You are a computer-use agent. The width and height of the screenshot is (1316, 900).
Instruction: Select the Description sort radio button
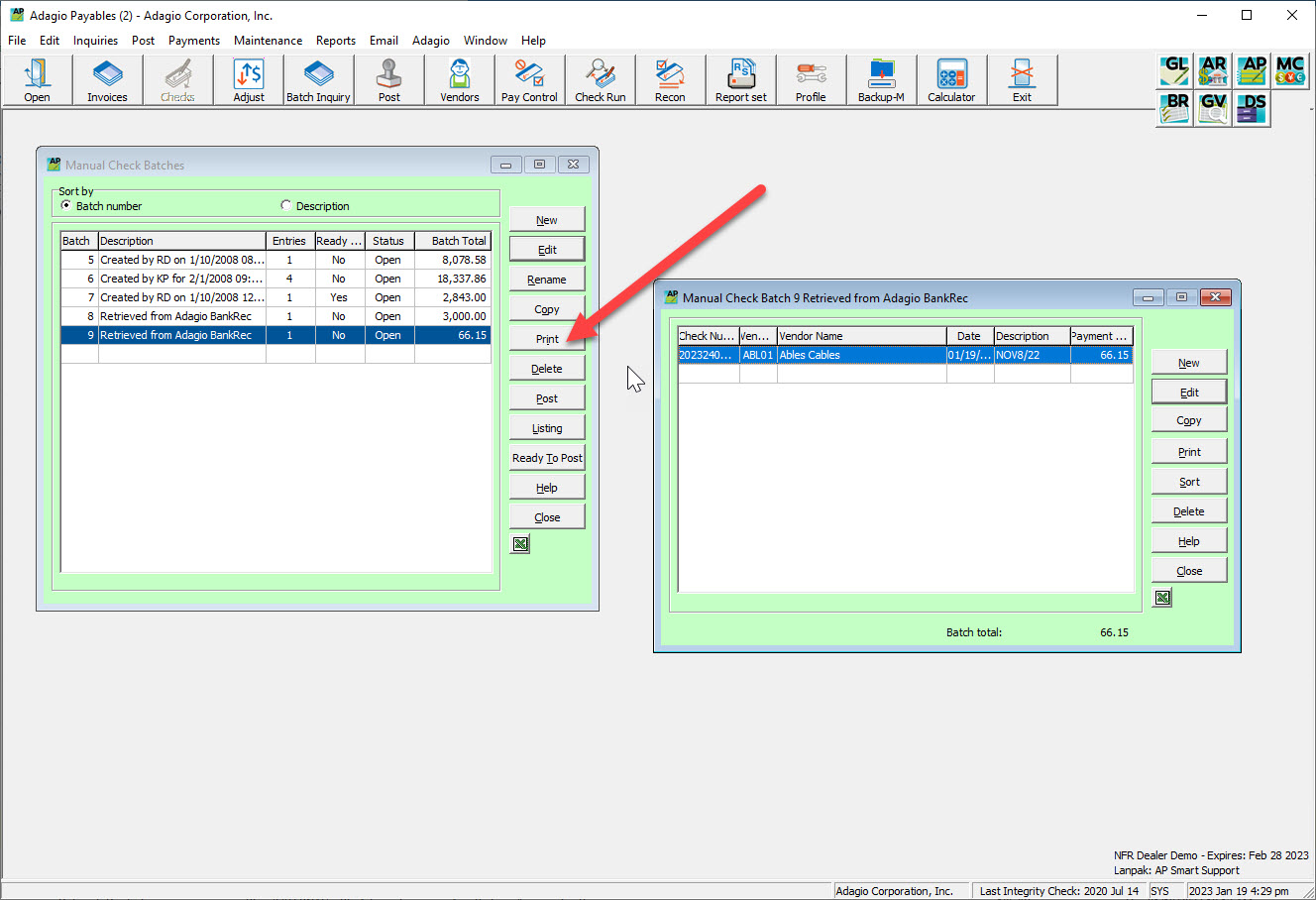coord(286,206)
